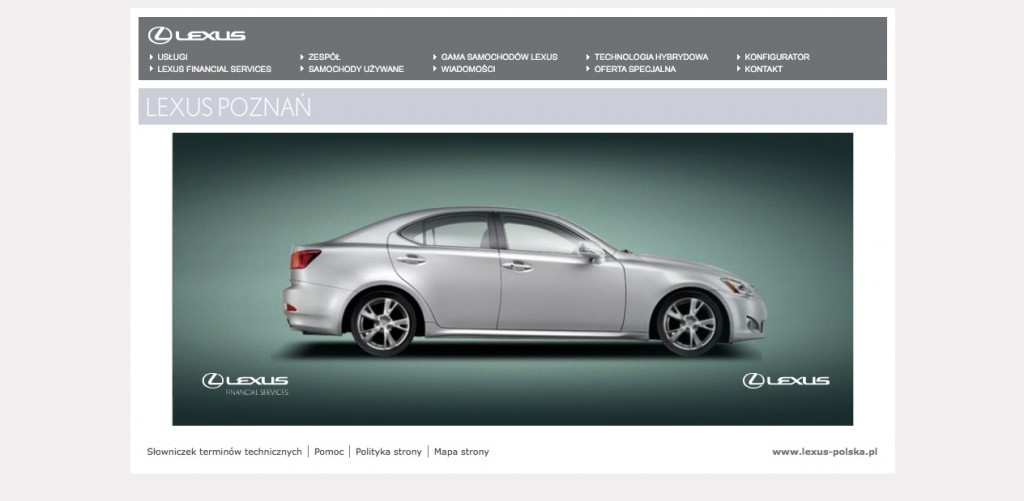
Task: Click arrow bullet beside GAMA SAMOCHODÓW LEXUS
Action: [435, 57]
